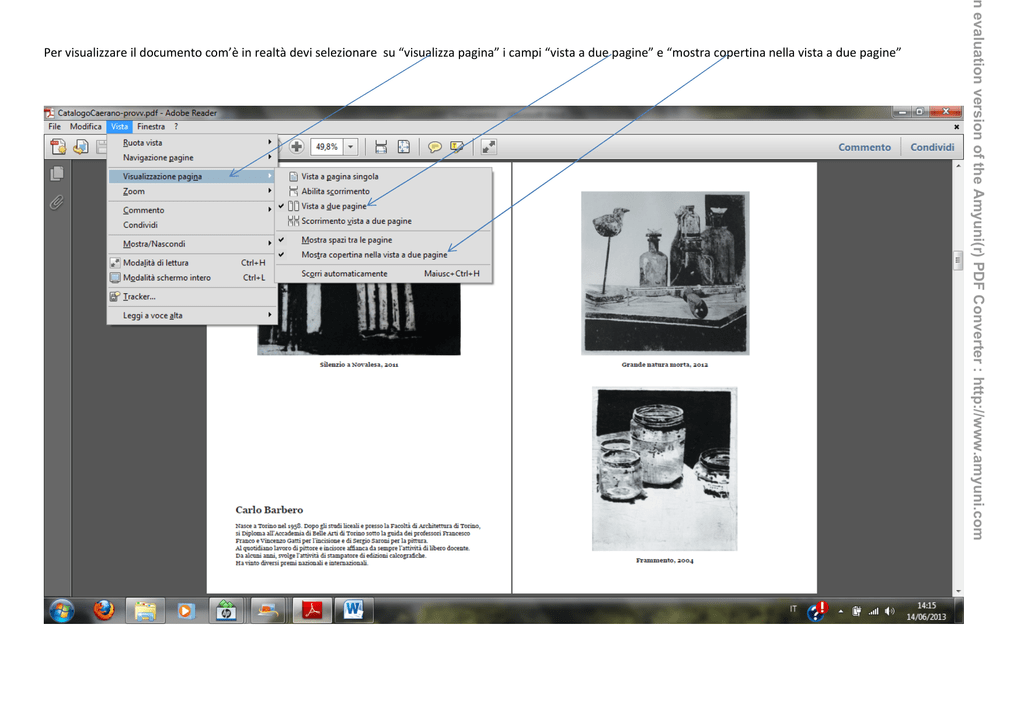Viewport: 1024px width, 725px height.
Task: Toggle Mostra spazi tra le pagine
Action: click(384, 240)
